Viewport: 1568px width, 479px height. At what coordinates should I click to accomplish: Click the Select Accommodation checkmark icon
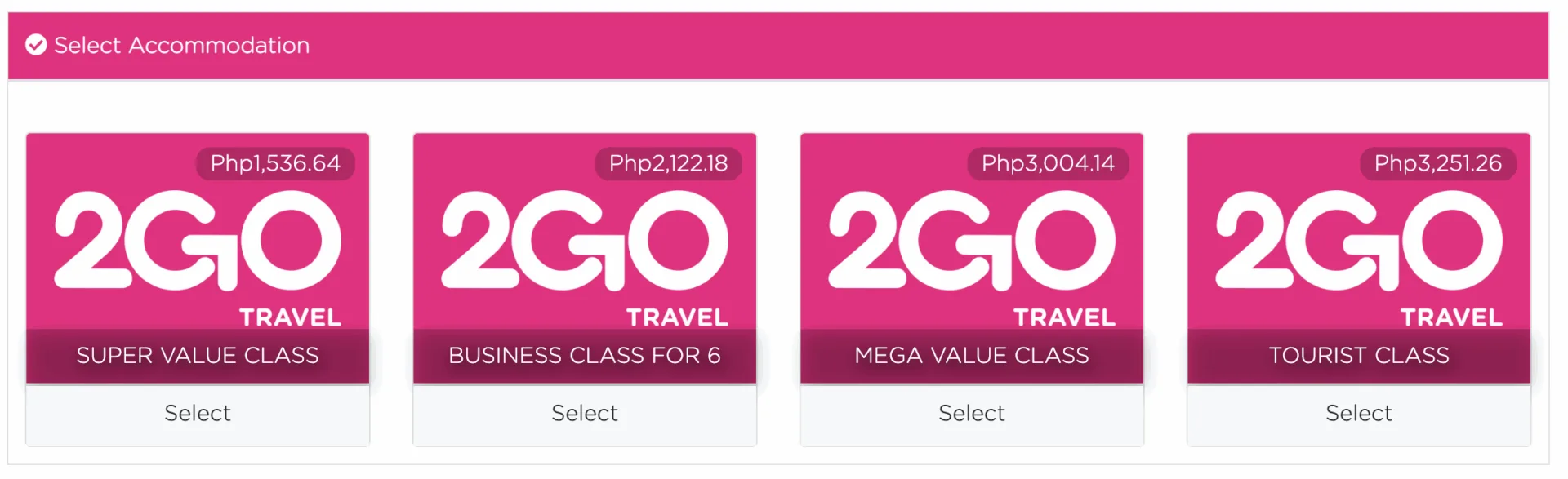tap(36, 45)
